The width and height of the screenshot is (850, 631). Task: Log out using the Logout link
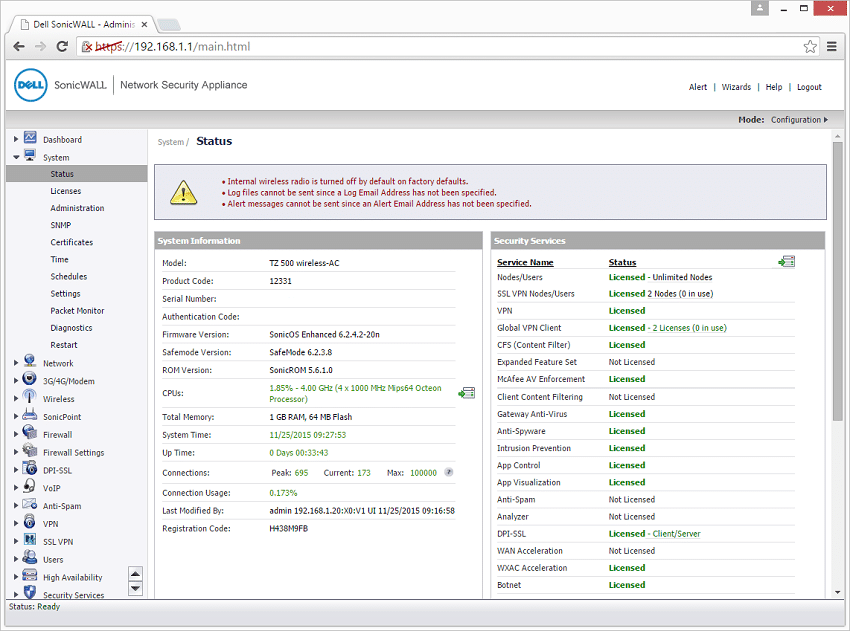coord(809,87)
